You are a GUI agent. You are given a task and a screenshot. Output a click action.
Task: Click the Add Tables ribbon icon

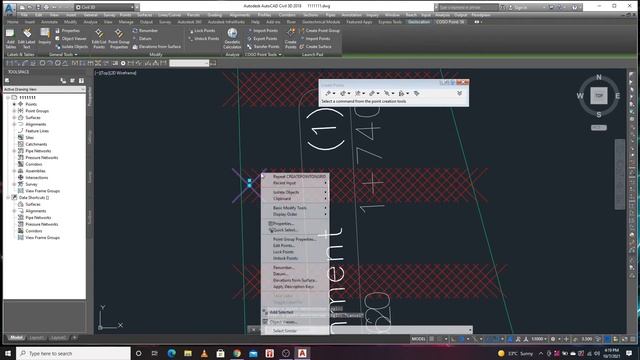point(10,38)
